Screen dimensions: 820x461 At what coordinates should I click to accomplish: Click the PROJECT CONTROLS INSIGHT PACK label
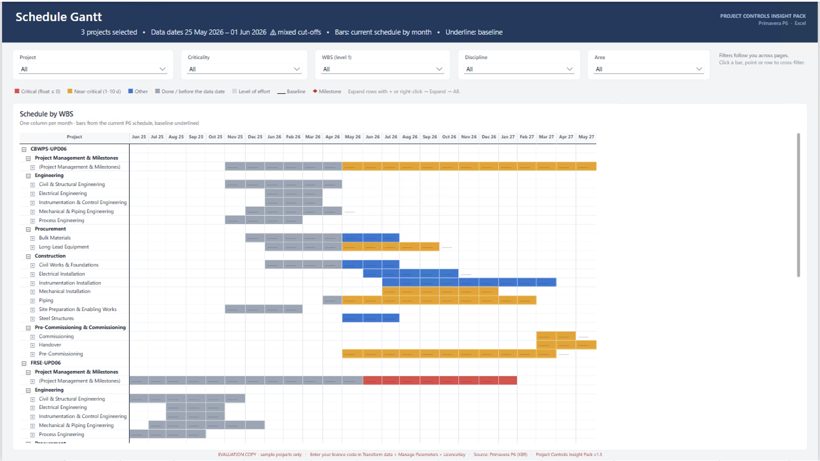(762, 16)
